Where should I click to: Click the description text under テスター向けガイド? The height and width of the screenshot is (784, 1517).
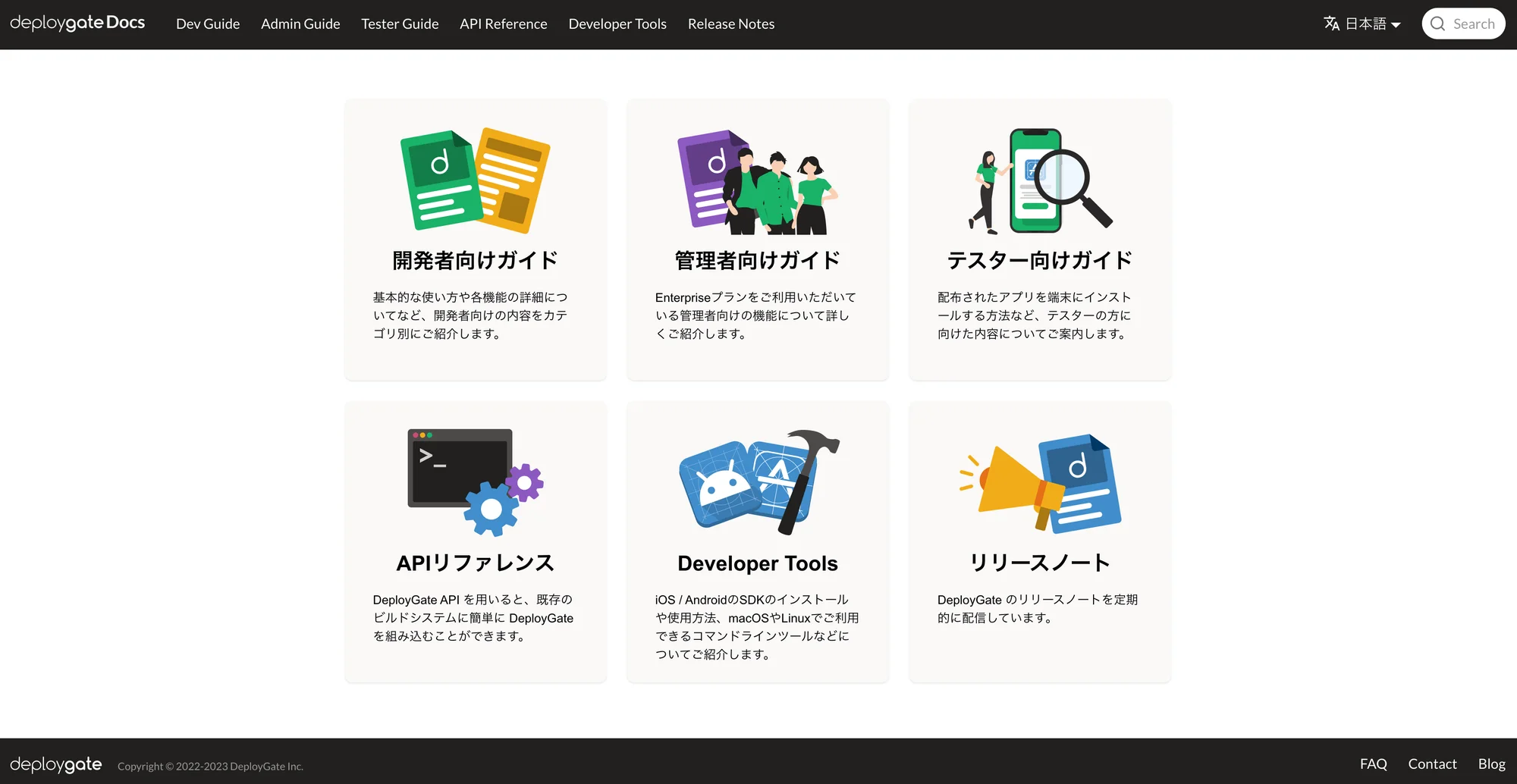click(x=1035, y=315)
